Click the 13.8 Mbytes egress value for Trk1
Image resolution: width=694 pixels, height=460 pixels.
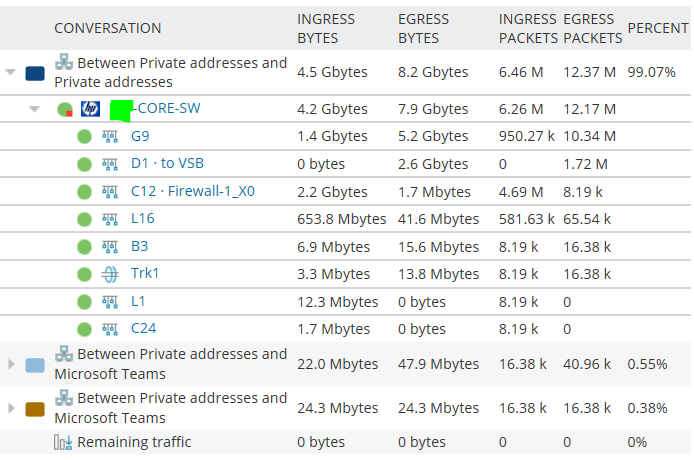point(438,274)
